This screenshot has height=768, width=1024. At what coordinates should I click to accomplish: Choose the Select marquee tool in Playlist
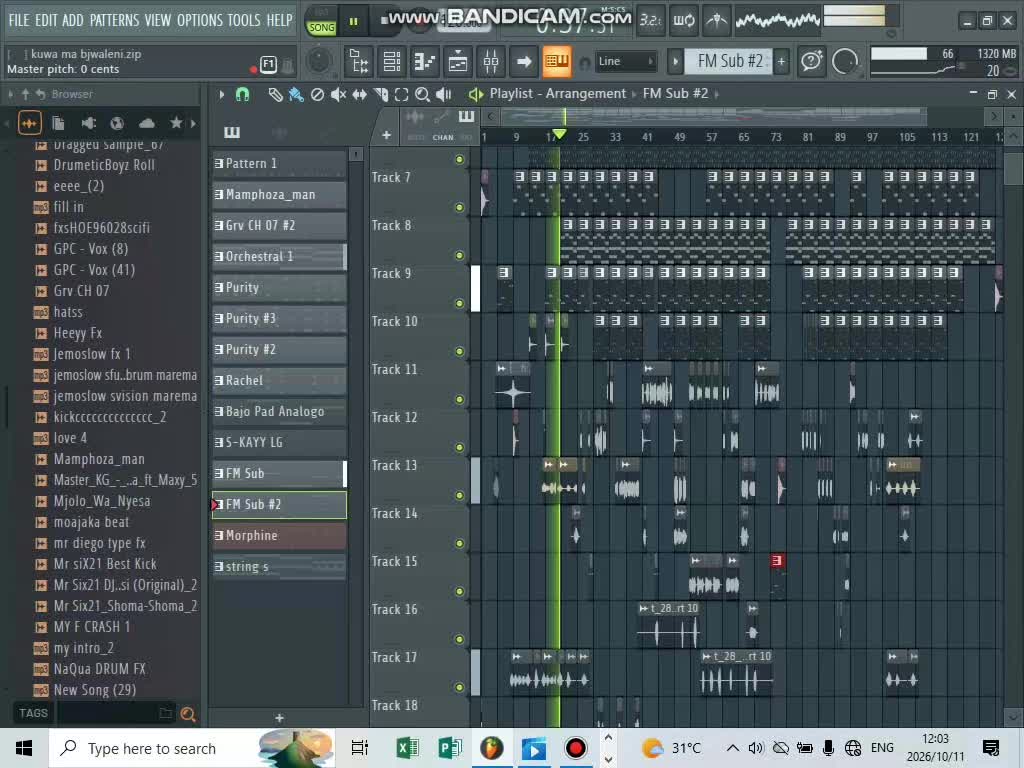point(402,95)
